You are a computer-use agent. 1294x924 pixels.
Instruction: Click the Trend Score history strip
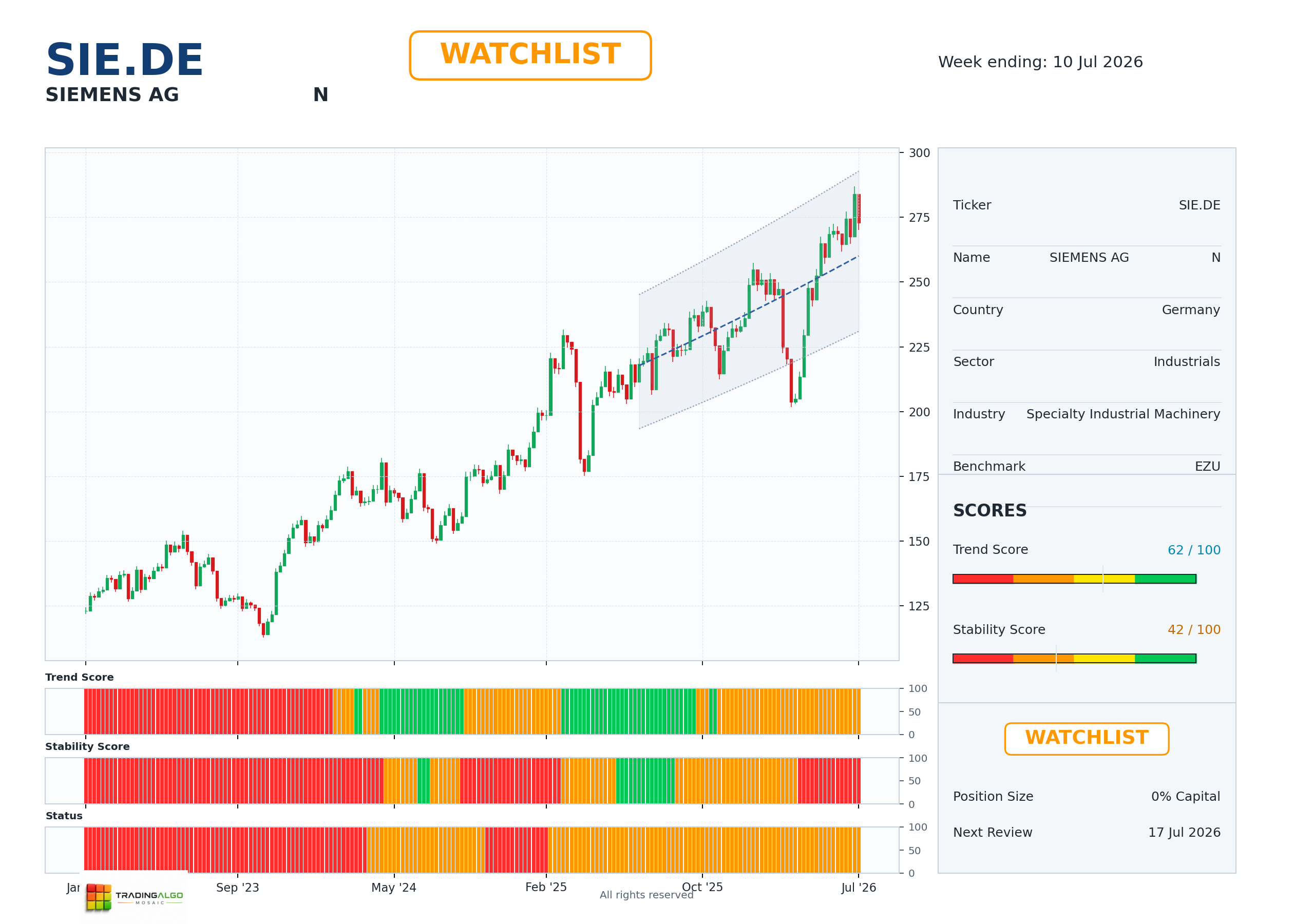472,711
